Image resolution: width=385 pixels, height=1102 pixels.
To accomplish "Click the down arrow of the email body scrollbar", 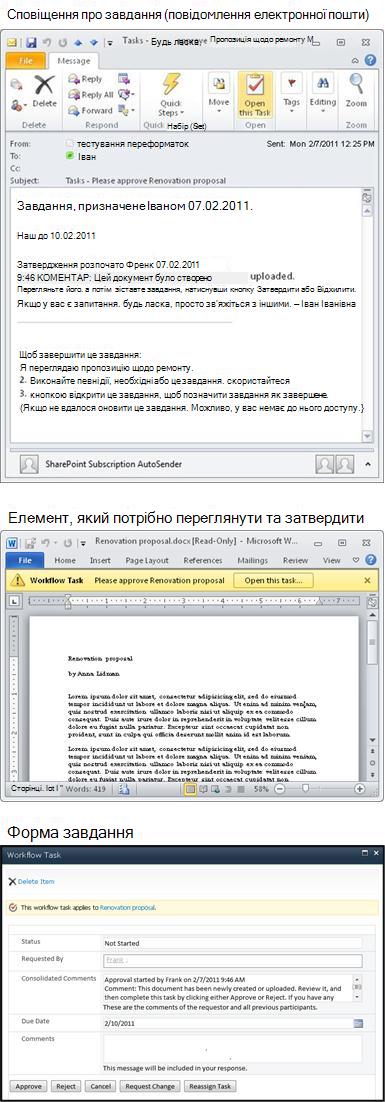I will pyautogui.click(x=366, y=436).
